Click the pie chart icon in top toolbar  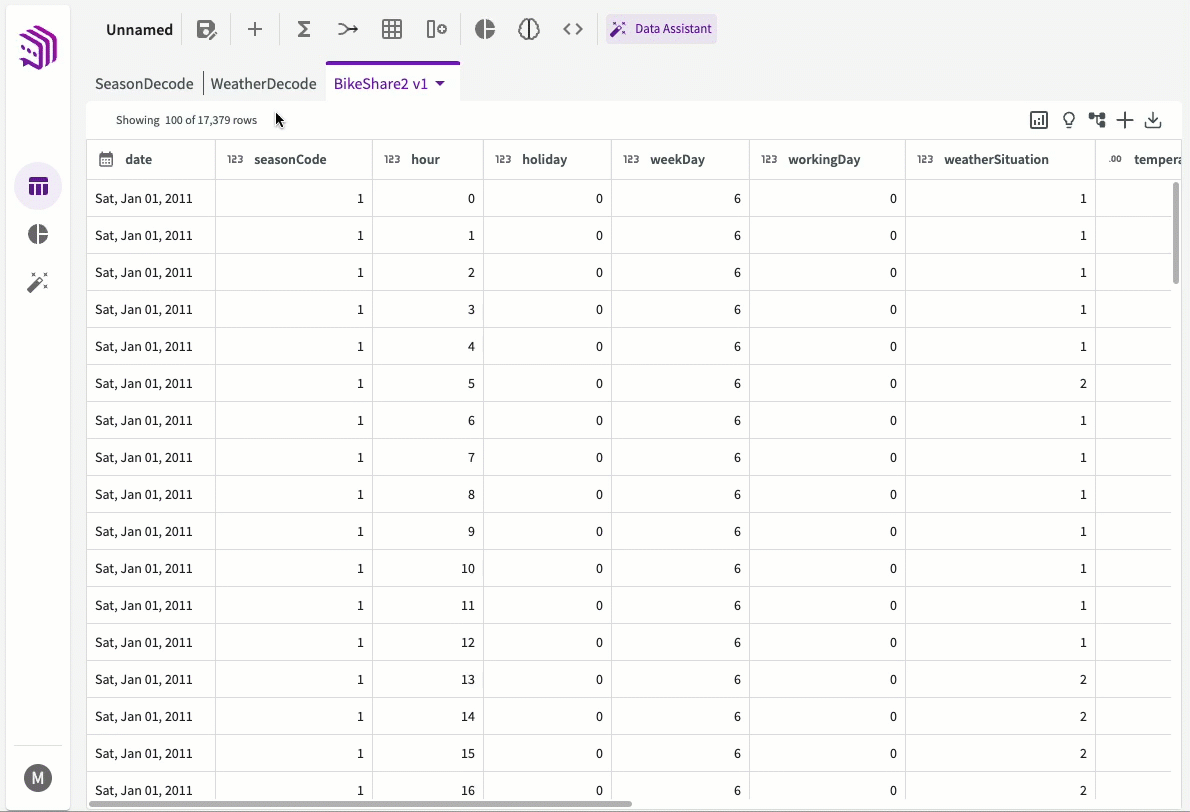coord(485,30)
